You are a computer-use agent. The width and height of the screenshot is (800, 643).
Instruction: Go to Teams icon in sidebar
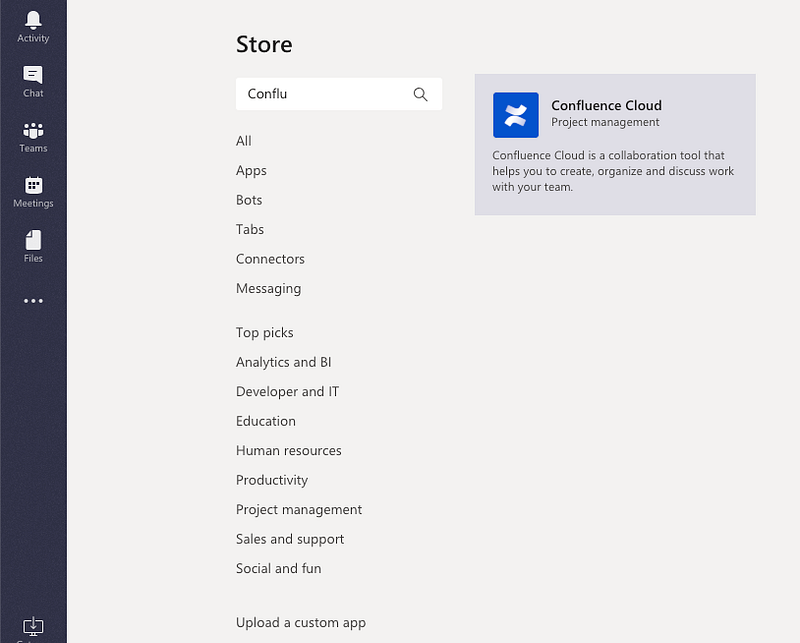point(33,132)
